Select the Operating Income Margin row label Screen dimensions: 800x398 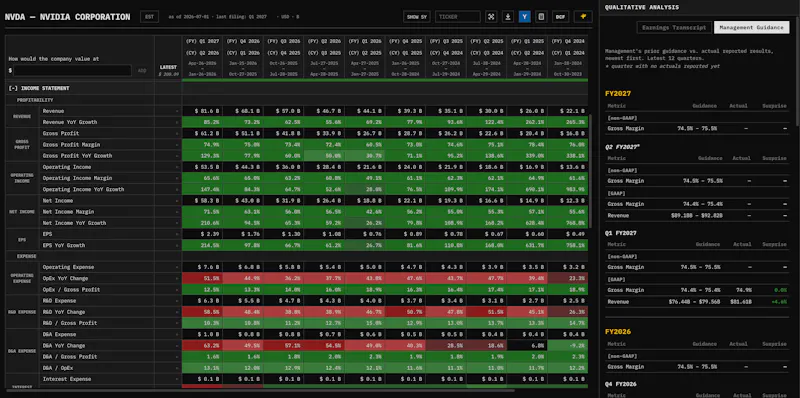[77, 178]
